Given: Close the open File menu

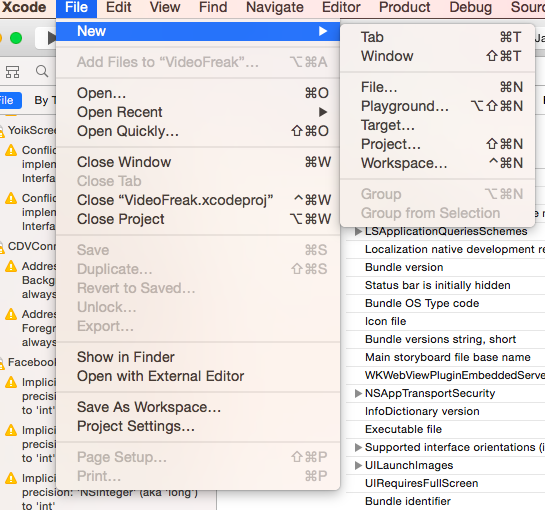Looking at the screenshot, I should [76, 8].
